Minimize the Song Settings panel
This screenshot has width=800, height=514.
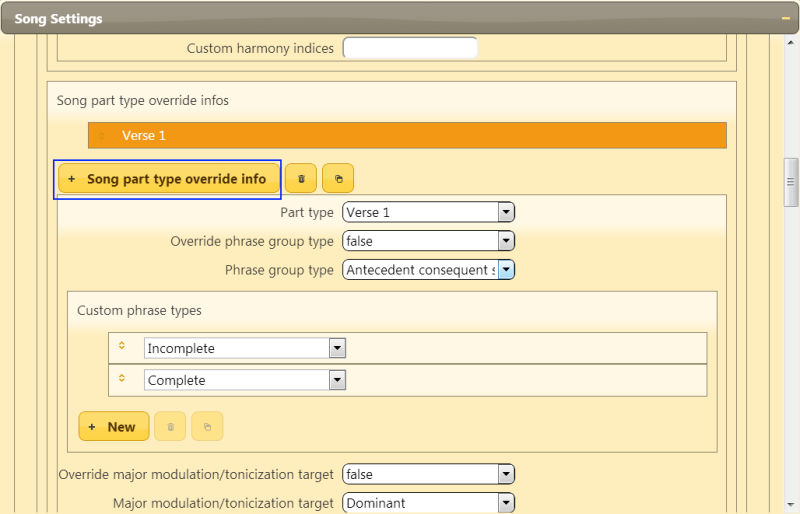[x=786, y=18]
